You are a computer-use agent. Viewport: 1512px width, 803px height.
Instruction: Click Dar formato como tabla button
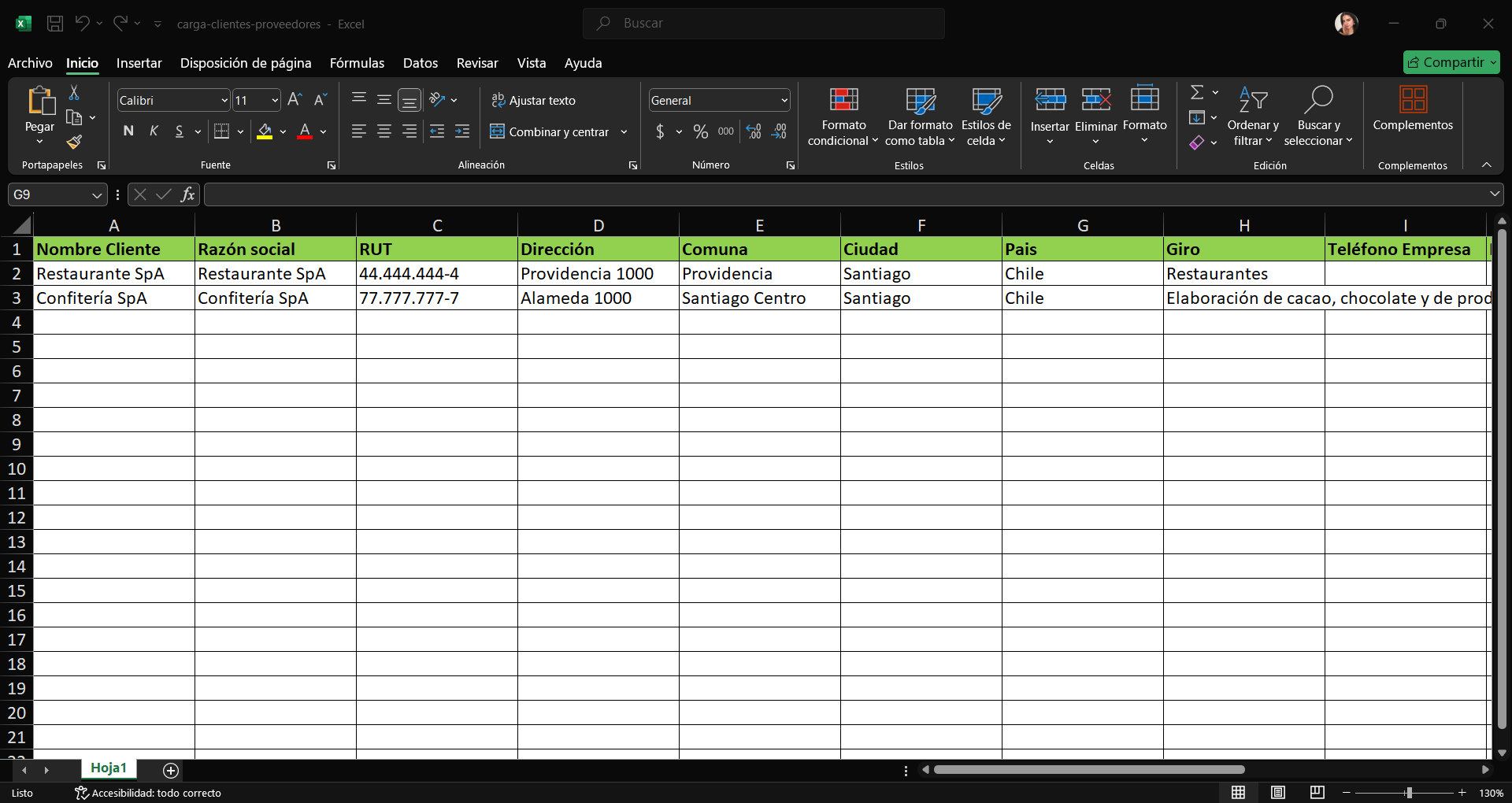tap(920, 117)
